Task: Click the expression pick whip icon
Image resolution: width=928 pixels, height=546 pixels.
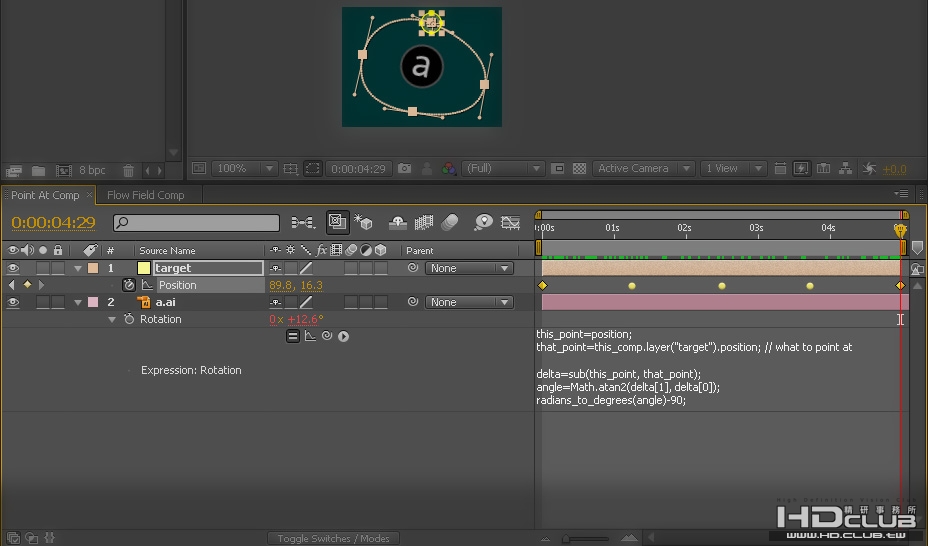Action: pos(327,335)
